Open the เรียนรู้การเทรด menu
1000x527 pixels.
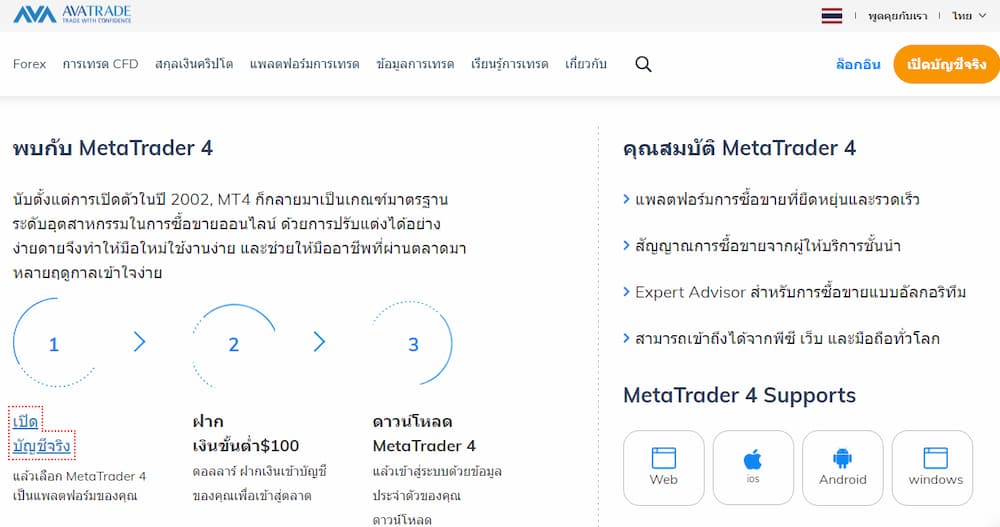[x=510, y=64]
